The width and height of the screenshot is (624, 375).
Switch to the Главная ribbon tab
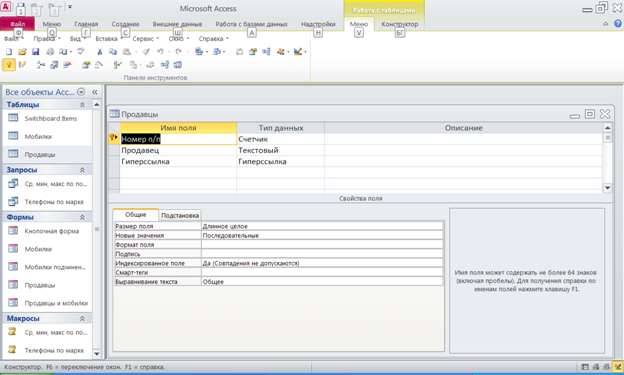click(86, 24)
